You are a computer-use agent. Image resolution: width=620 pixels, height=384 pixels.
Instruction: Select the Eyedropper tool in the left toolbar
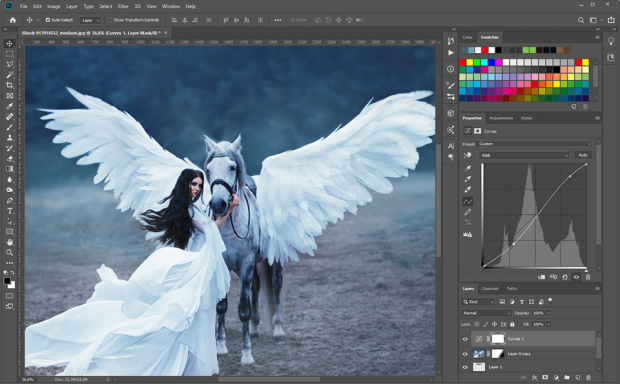(x=9, y=106)
